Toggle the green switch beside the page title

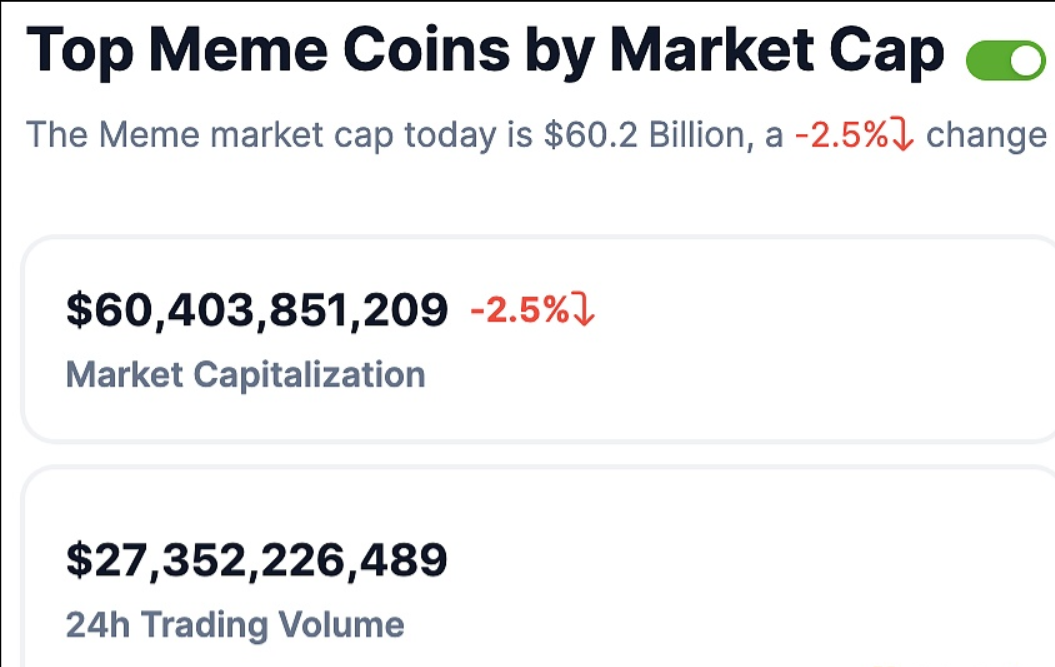(x=1004, y=61)
